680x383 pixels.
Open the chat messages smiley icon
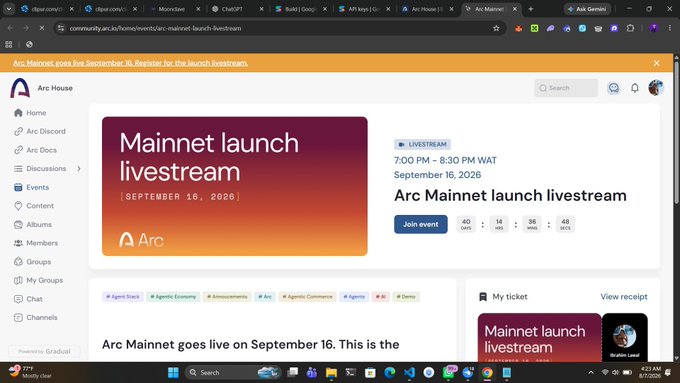(614, 88)
